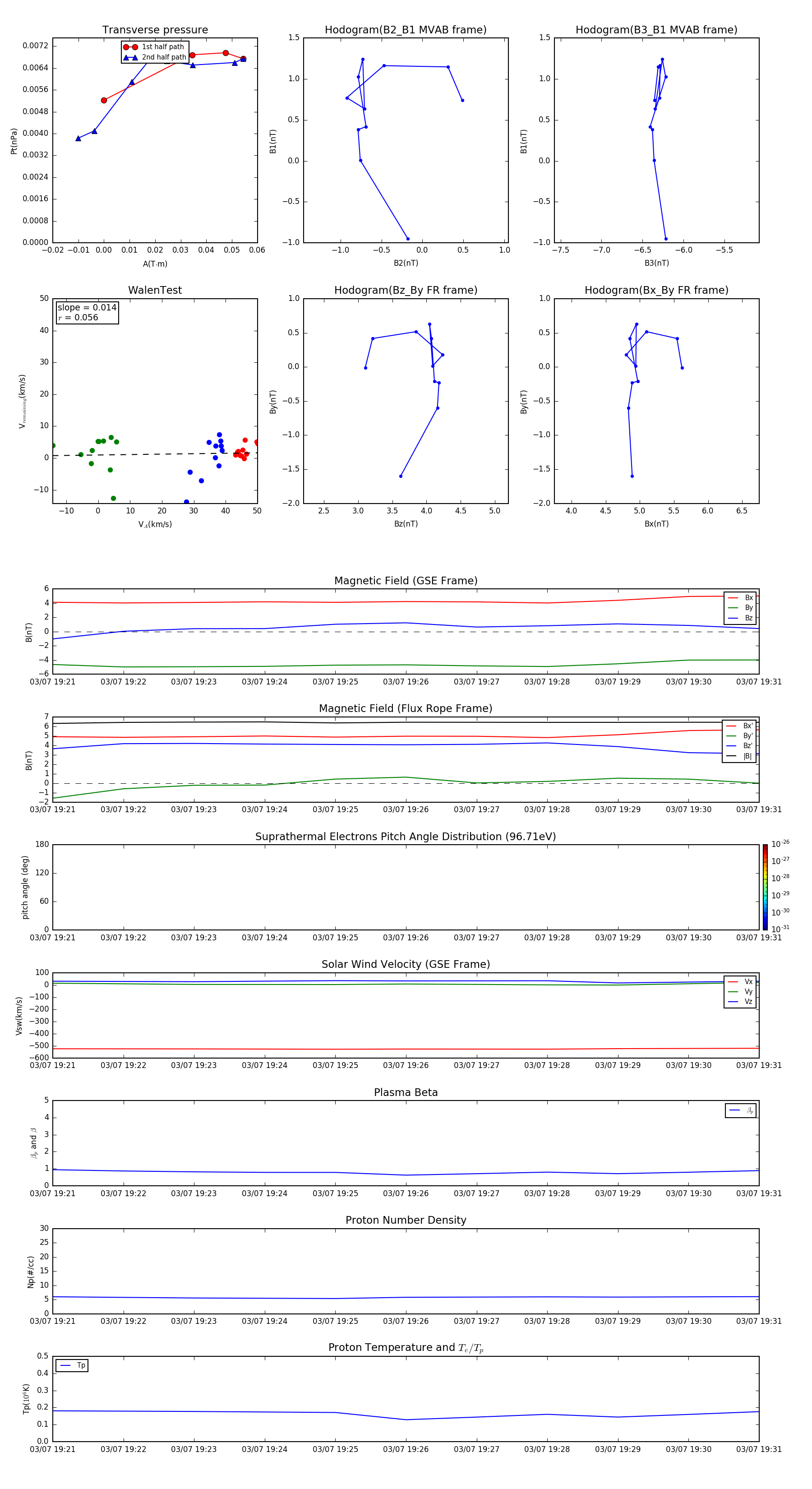Click 'pitch angle (deg)' axis label
The height and width of the screenshot is (1489, 812).
pos(25,887)
